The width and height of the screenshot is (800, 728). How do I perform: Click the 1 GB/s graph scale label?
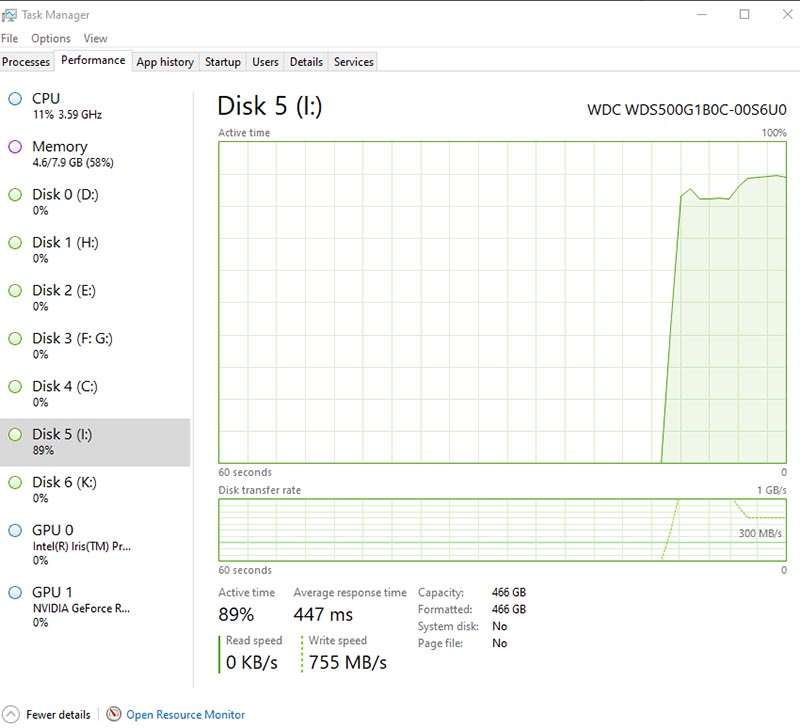(771, 490)
